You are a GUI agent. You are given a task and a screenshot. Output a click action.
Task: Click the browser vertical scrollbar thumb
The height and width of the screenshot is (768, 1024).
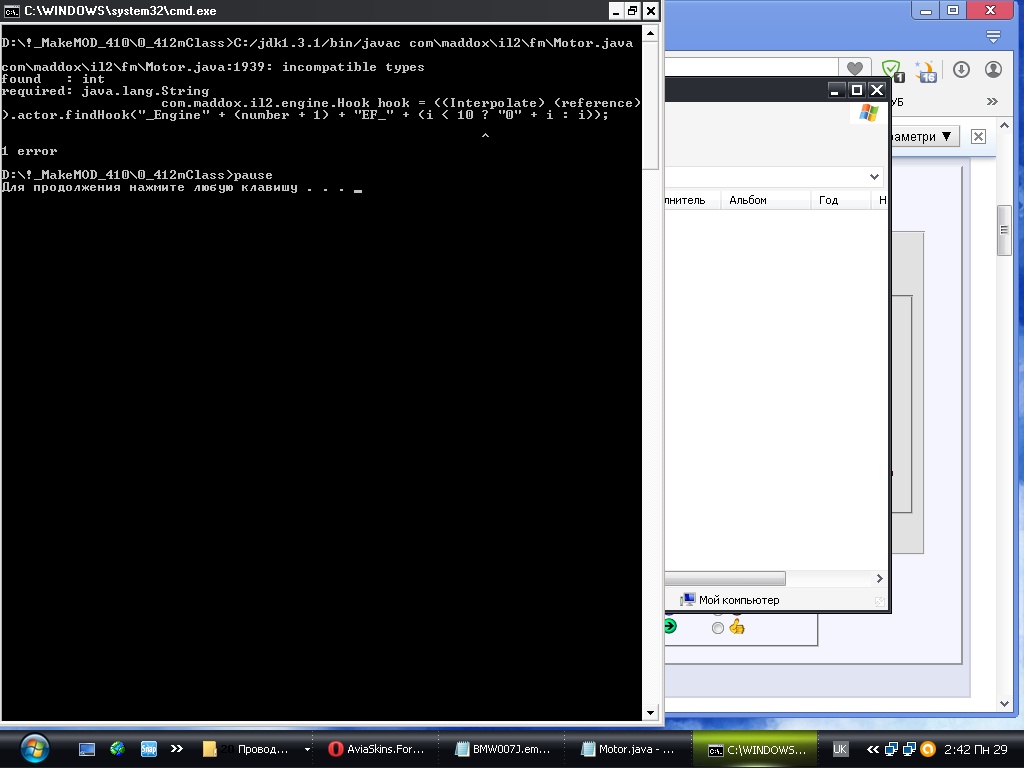1004,230
